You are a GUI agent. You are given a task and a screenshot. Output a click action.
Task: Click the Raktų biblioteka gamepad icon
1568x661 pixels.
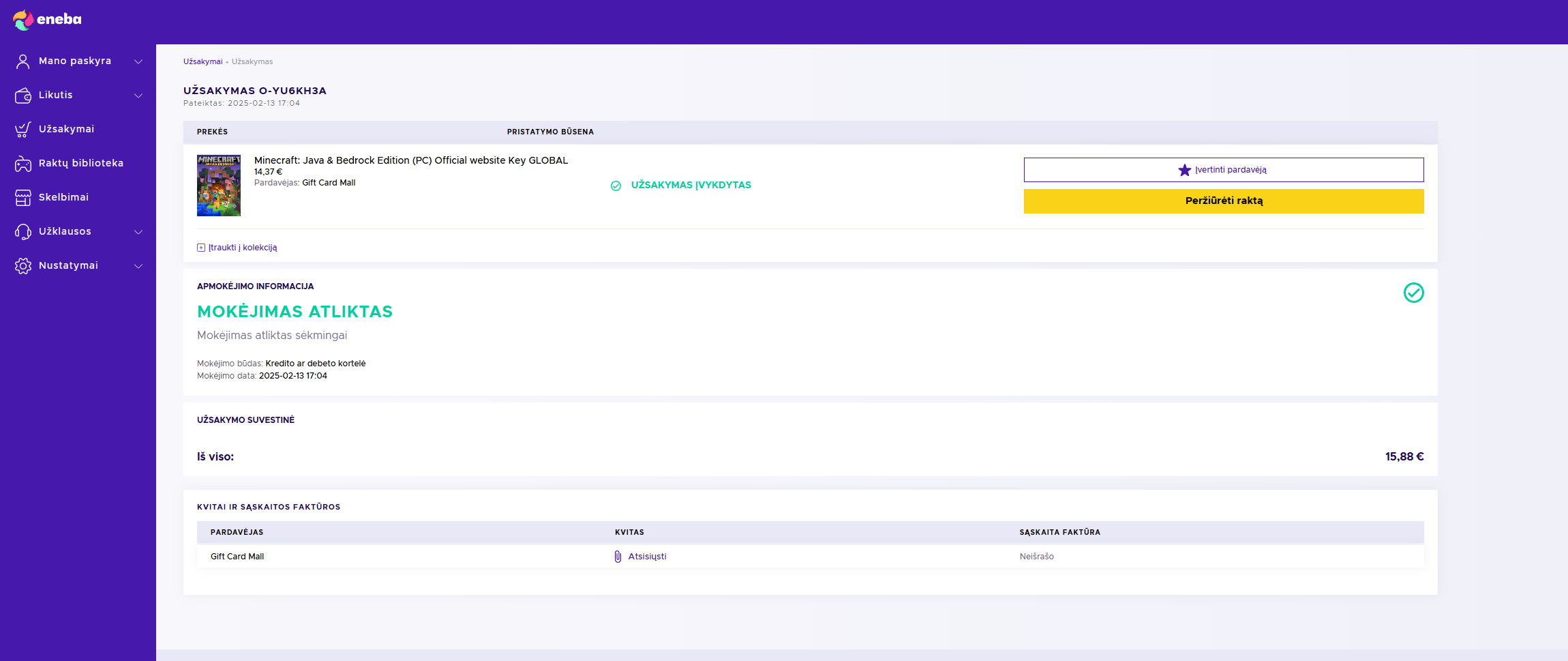point(23,164)
